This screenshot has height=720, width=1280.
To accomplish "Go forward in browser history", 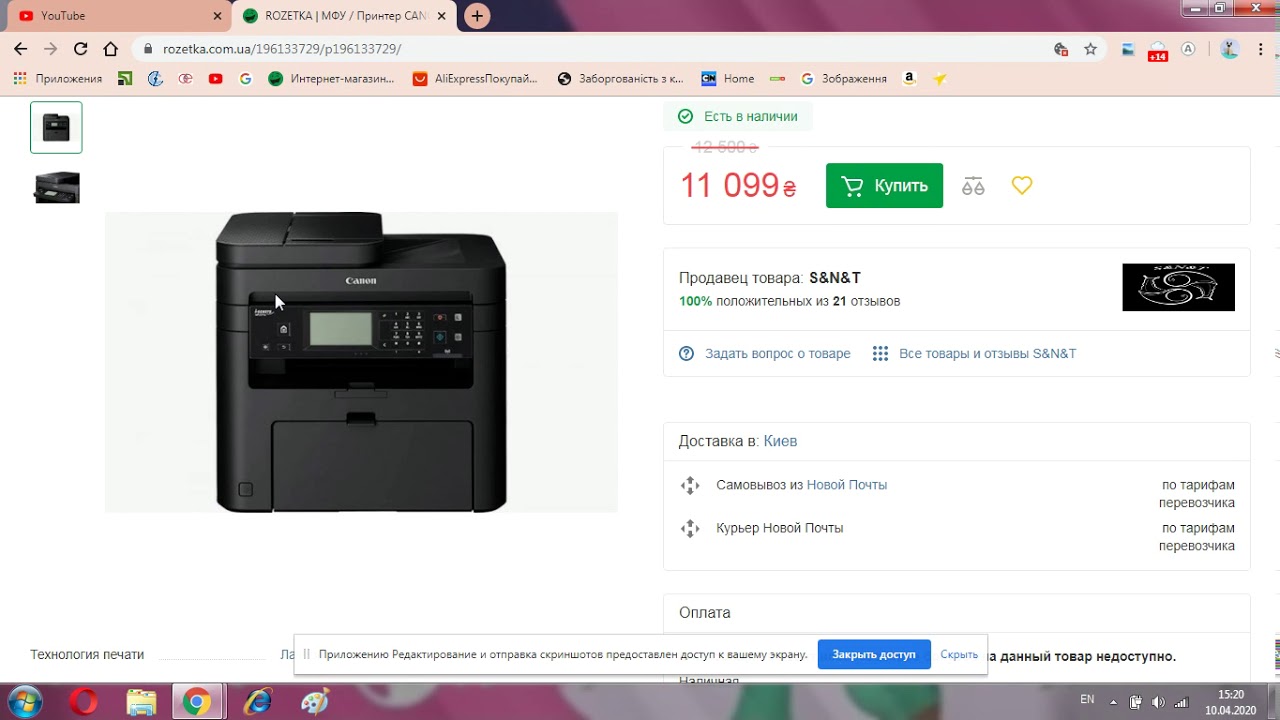I will pos(51,49).
